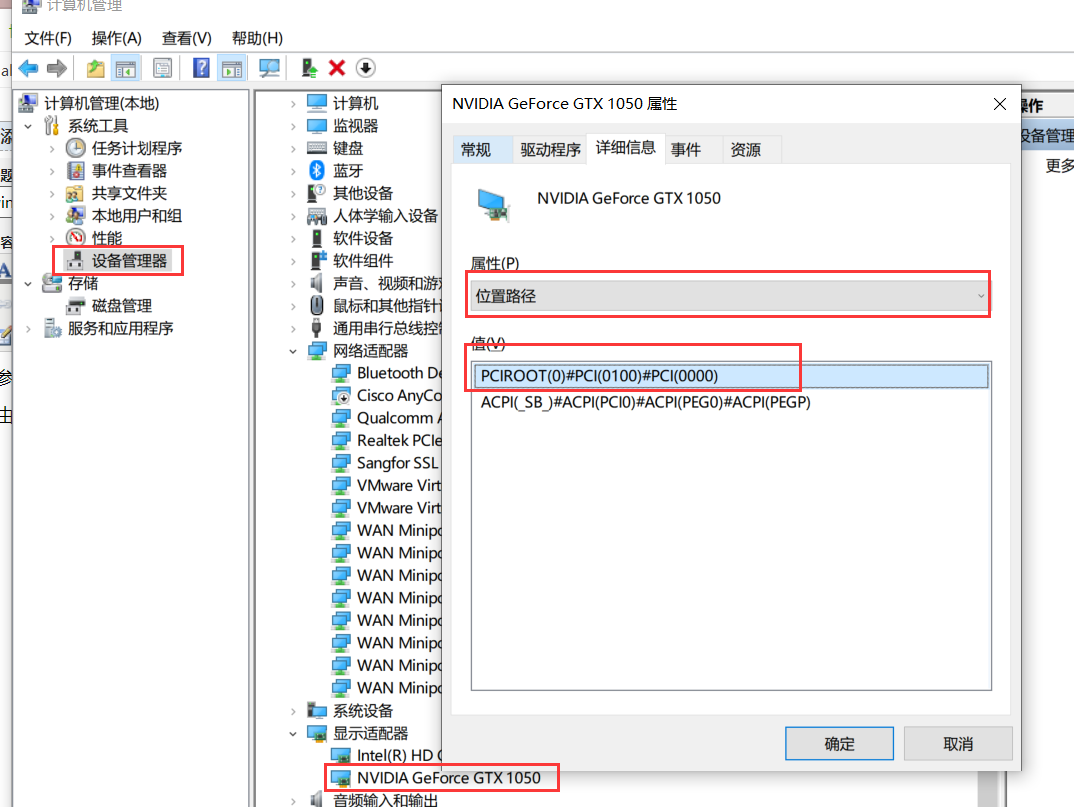
Task: Open the 操作(A) menu
Action: tap(116, 38)
